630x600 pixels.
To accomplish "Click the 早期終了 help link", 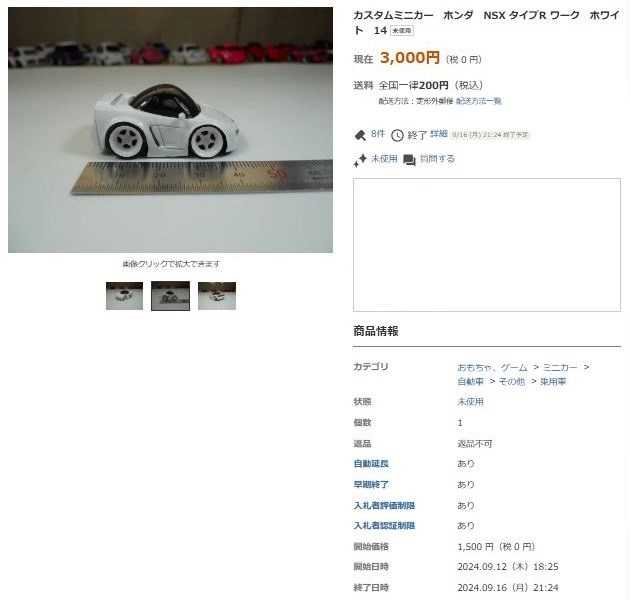I will [371, 485].
